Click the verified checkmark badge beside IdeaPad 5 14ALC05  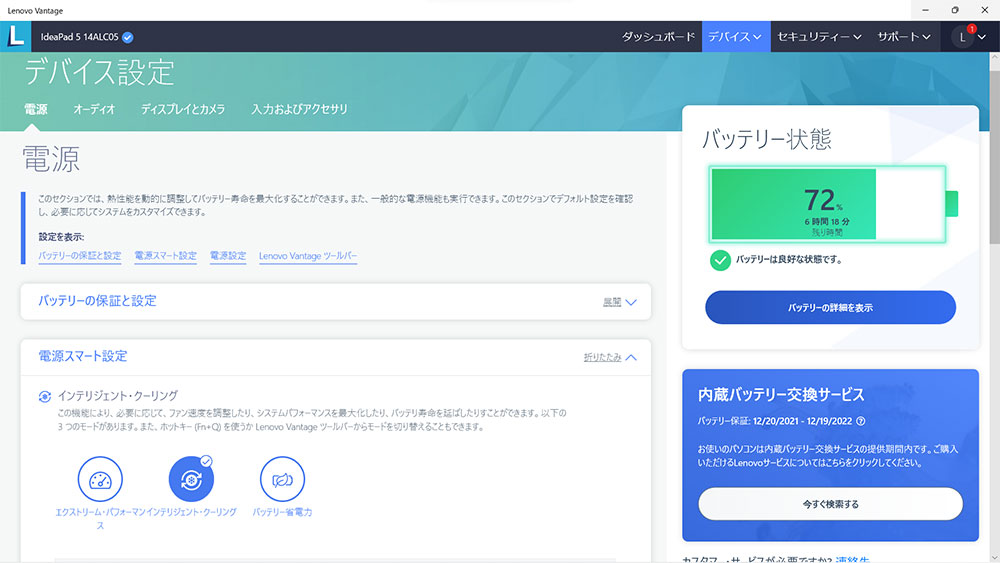pyautogui.click(x=128, y=37)
